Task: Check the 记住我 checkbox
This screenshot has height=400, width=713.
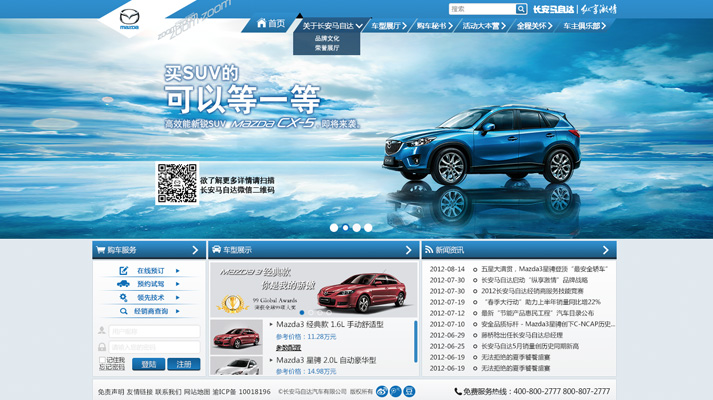Action: [x=102, y=360]
